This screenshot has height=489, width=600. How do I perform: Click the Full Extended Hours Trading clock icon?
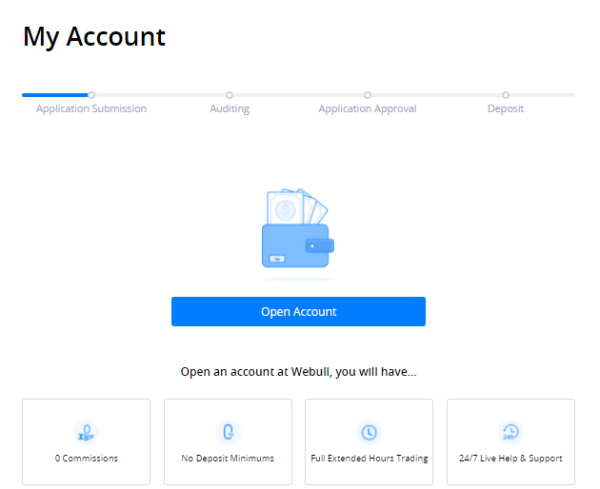369,432
